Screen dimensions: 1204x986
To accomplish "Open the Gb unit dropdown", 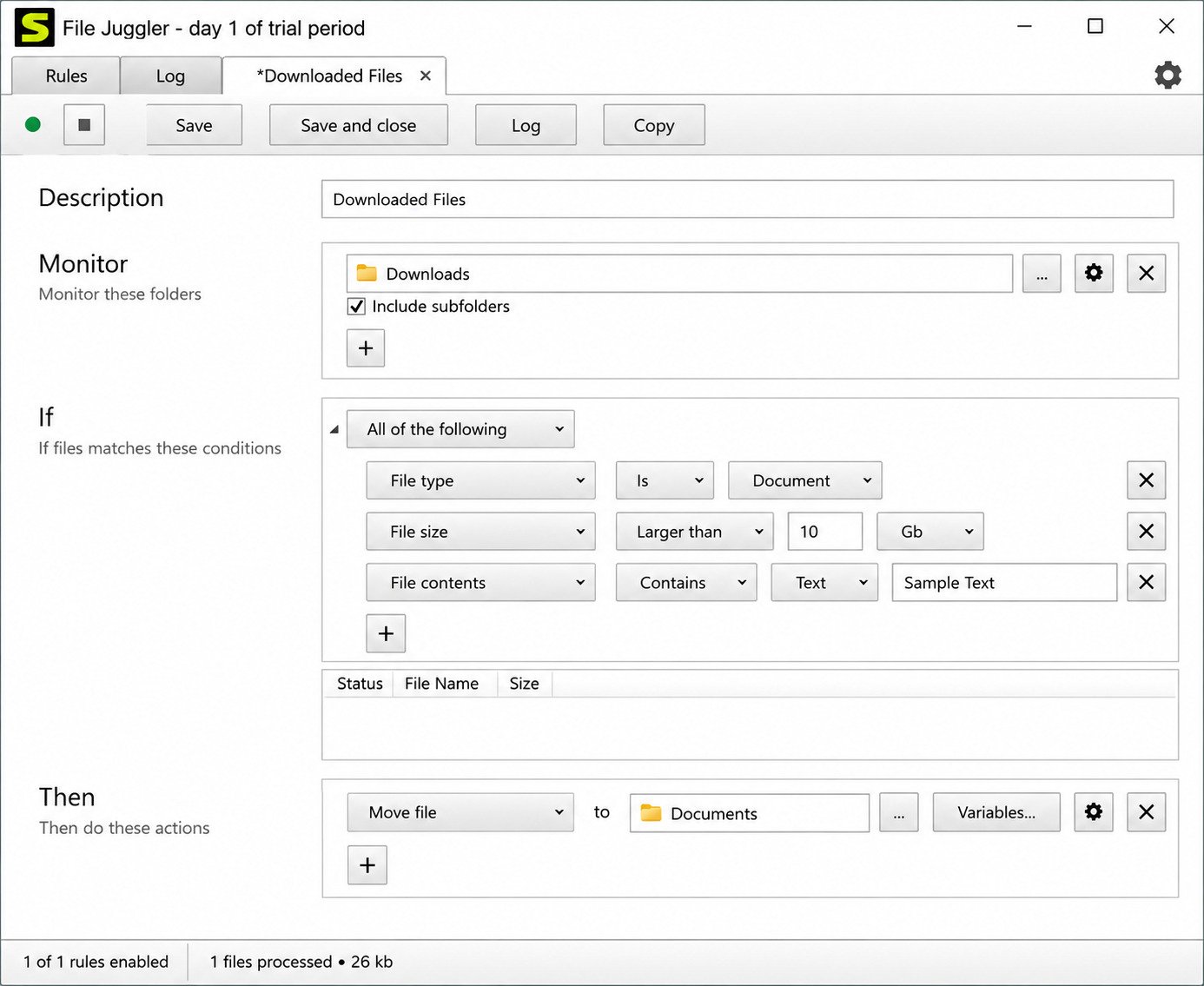I will coord(930,532).
